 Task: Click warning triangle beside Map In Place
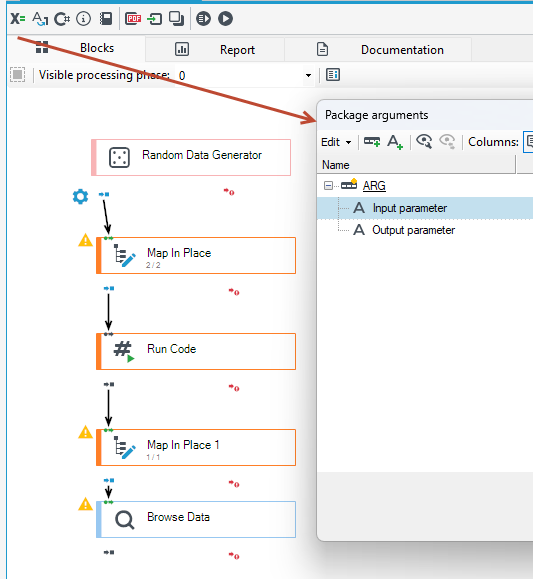coord(85,240)
